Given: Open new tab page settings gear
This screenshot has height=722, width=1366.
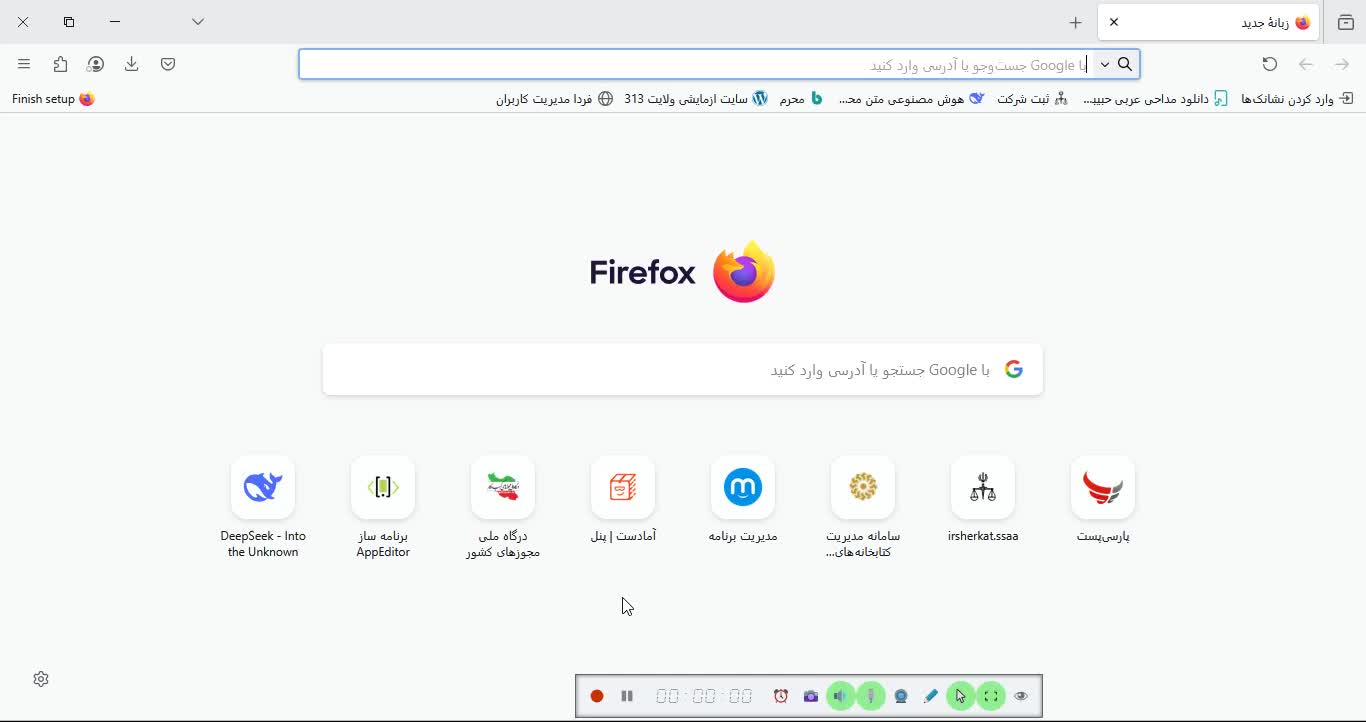Looking at the screenshot, I should pyautogui.click(x=41, y=679).
